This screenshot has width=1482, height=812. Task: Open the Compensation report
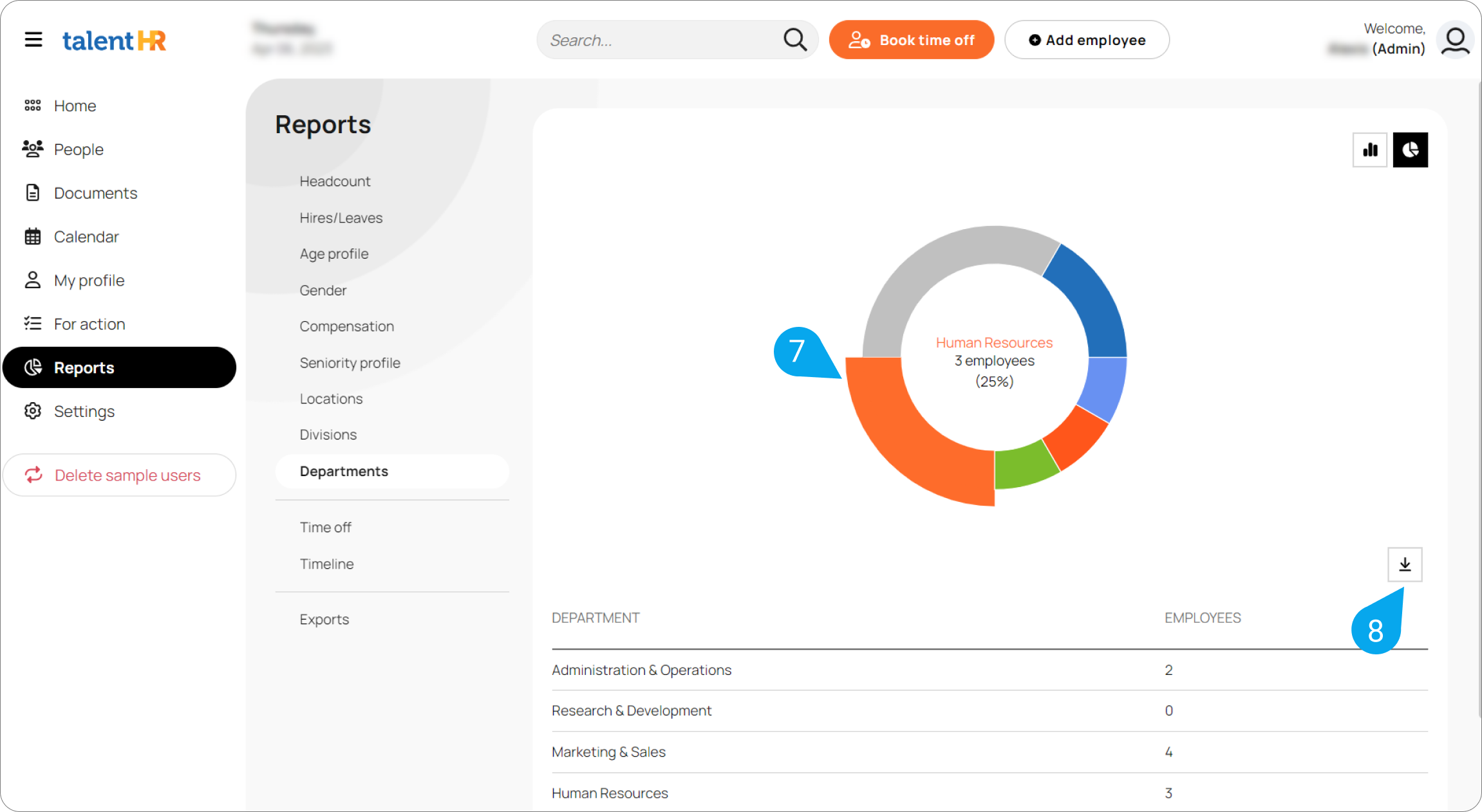click(346, 326)
